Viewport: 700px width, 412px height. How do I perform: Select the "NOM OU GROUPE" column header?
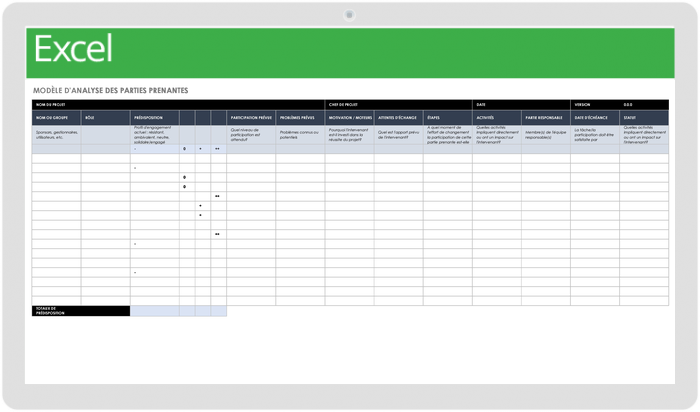[56, 118]
